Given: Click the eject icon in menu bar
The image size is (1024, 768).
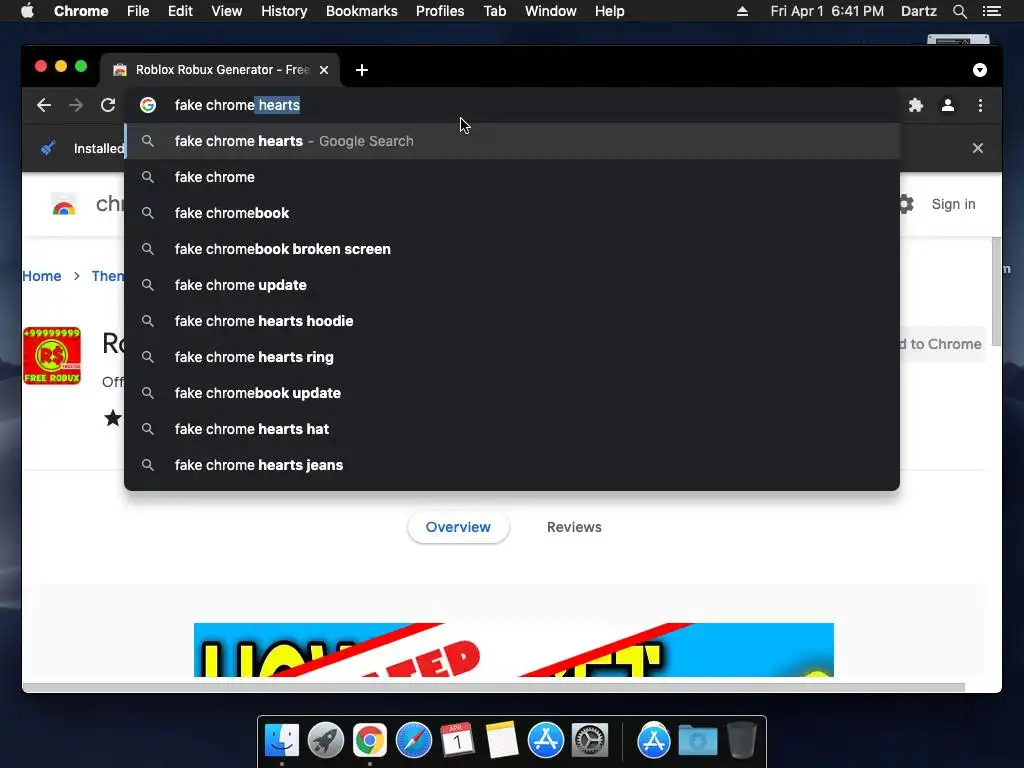Looking at the screenshot, I should (743, 11).
